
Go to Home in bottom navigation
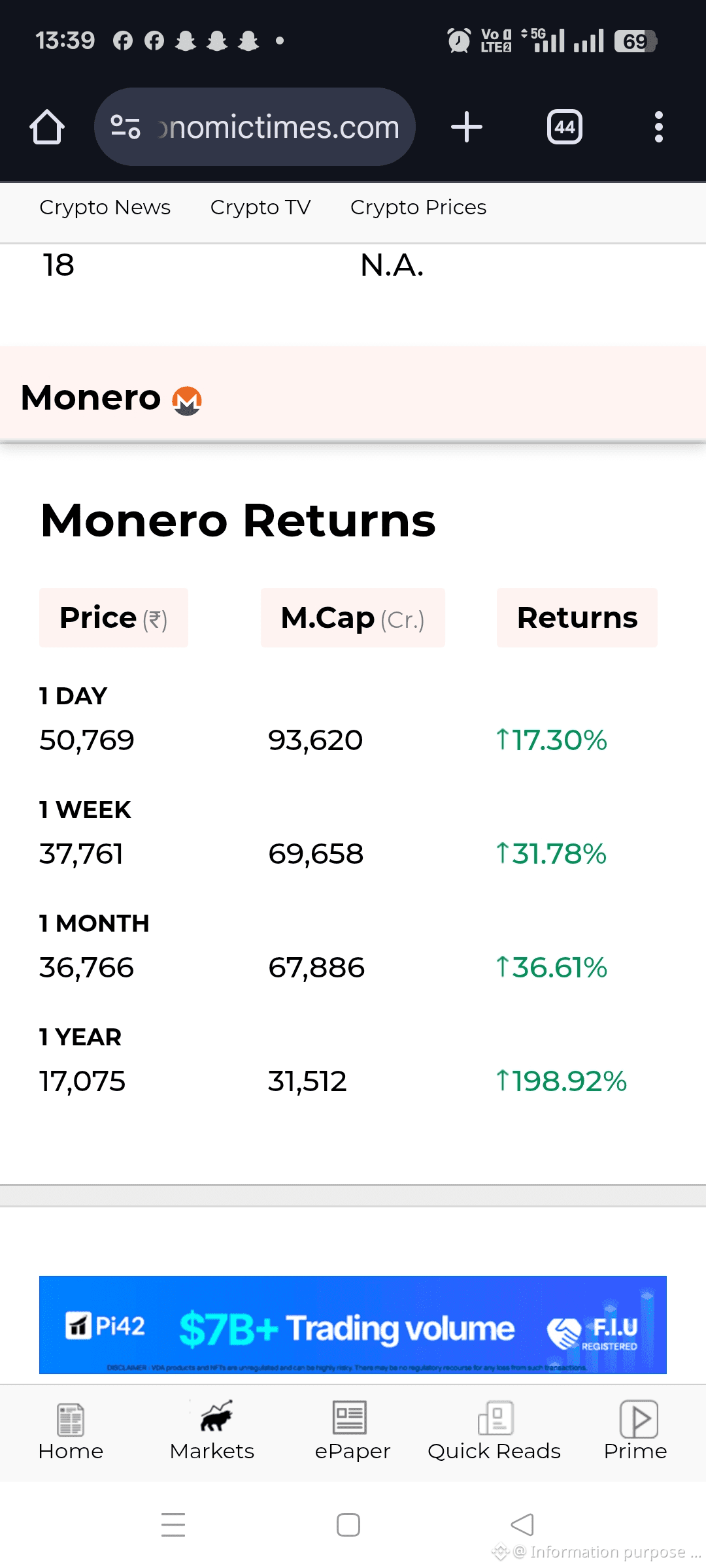coord(71,1431)
